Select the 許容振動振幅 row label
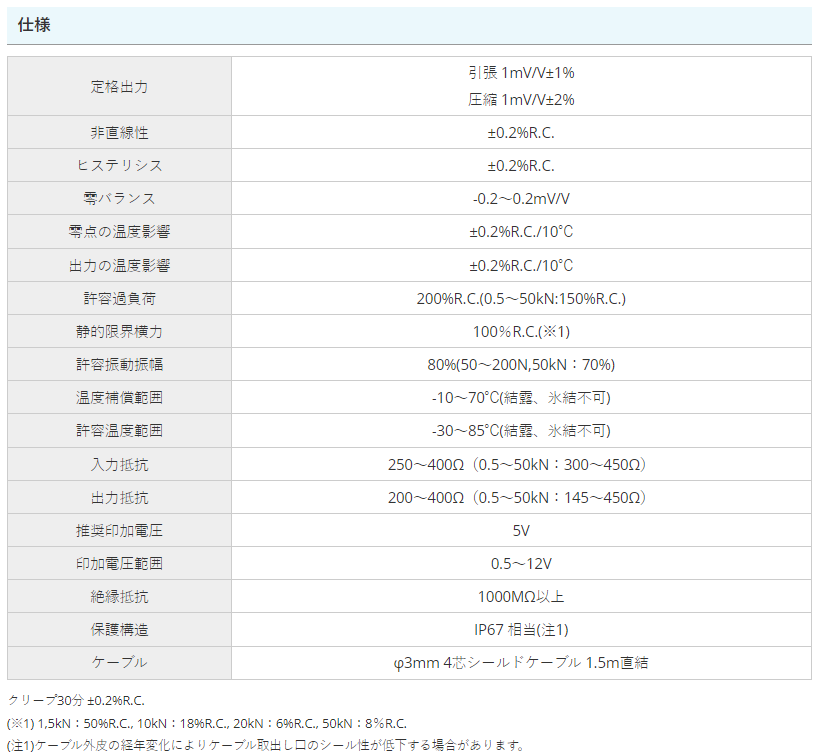Screen dimensions: 817x754 tap(119, 364)
